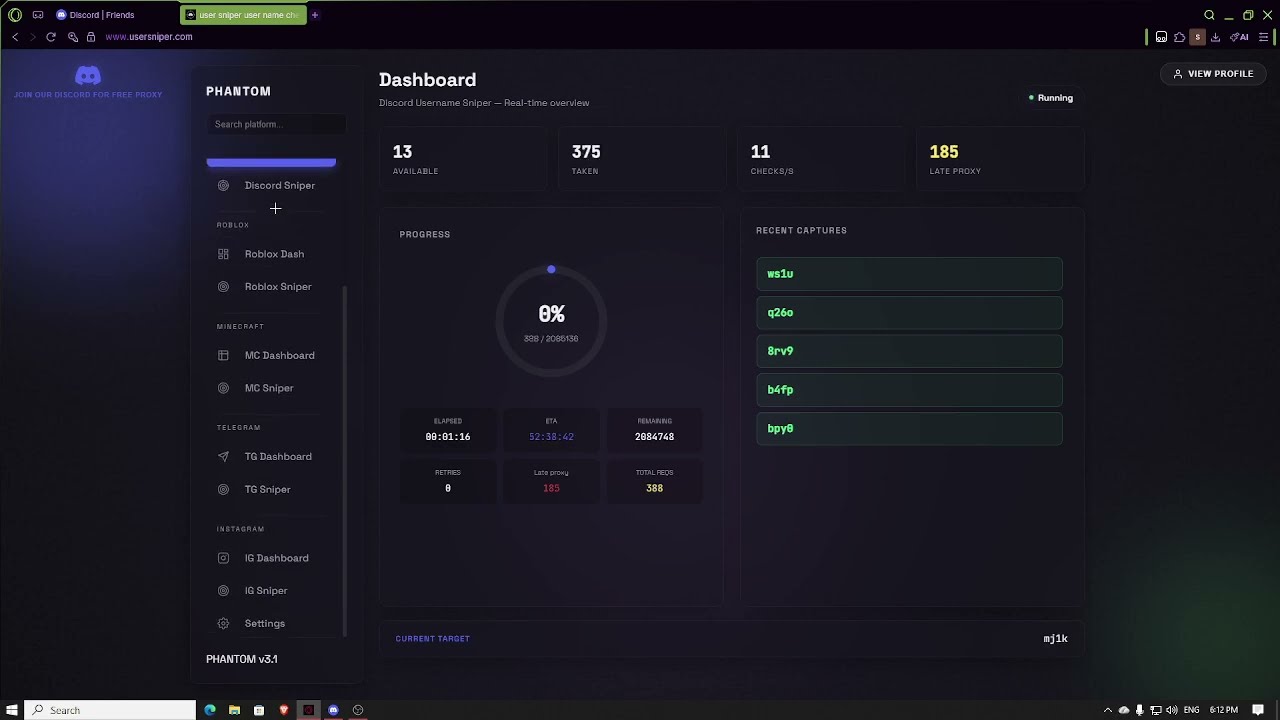Click the circular progress ring

(x=551, y=322)
